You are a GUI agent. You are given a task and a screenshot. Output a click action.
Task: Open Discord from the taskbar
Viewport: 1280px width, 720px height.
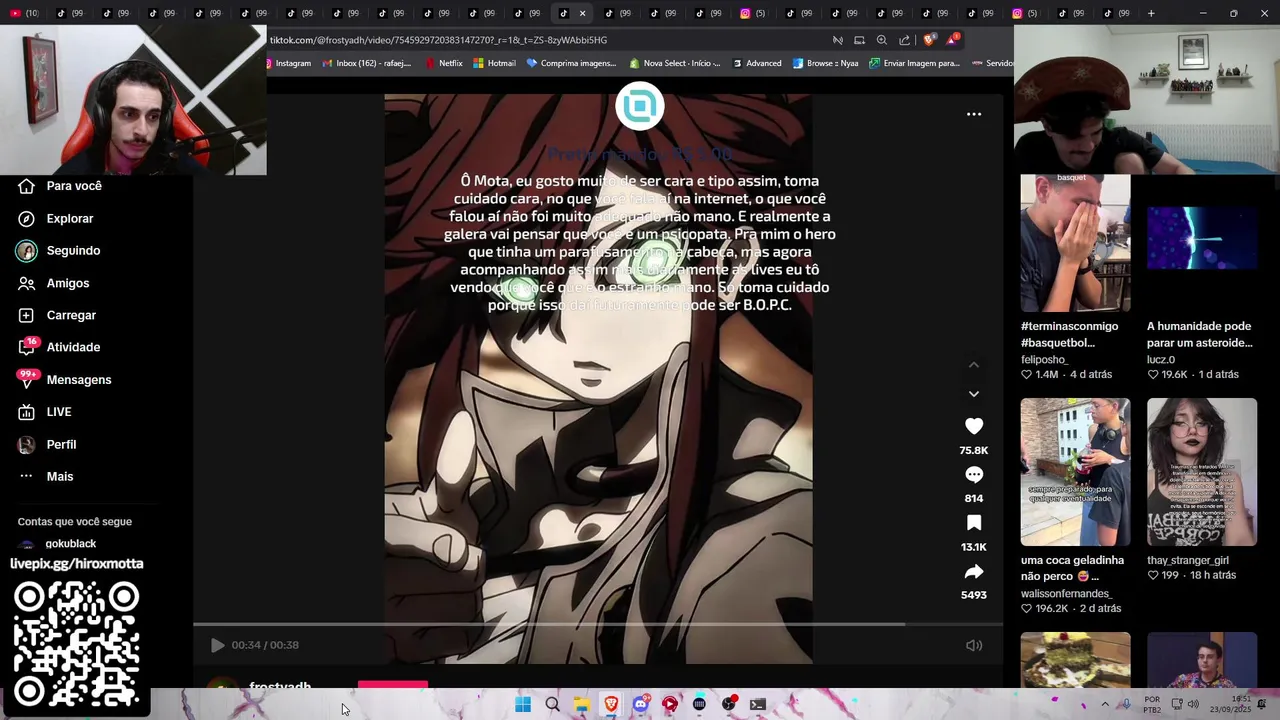pos(640,704)
